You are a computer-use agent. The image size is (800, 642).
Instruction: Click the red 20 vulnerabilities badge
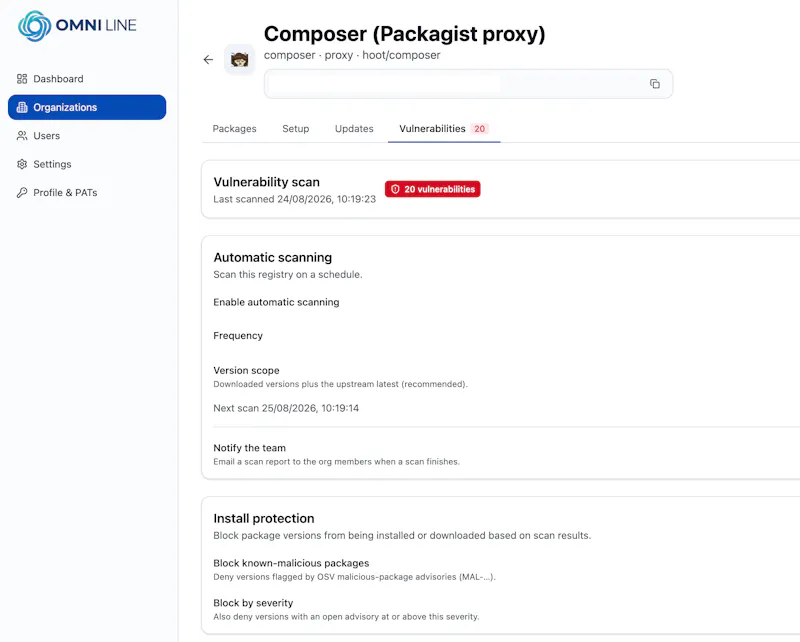pos(432,189)
